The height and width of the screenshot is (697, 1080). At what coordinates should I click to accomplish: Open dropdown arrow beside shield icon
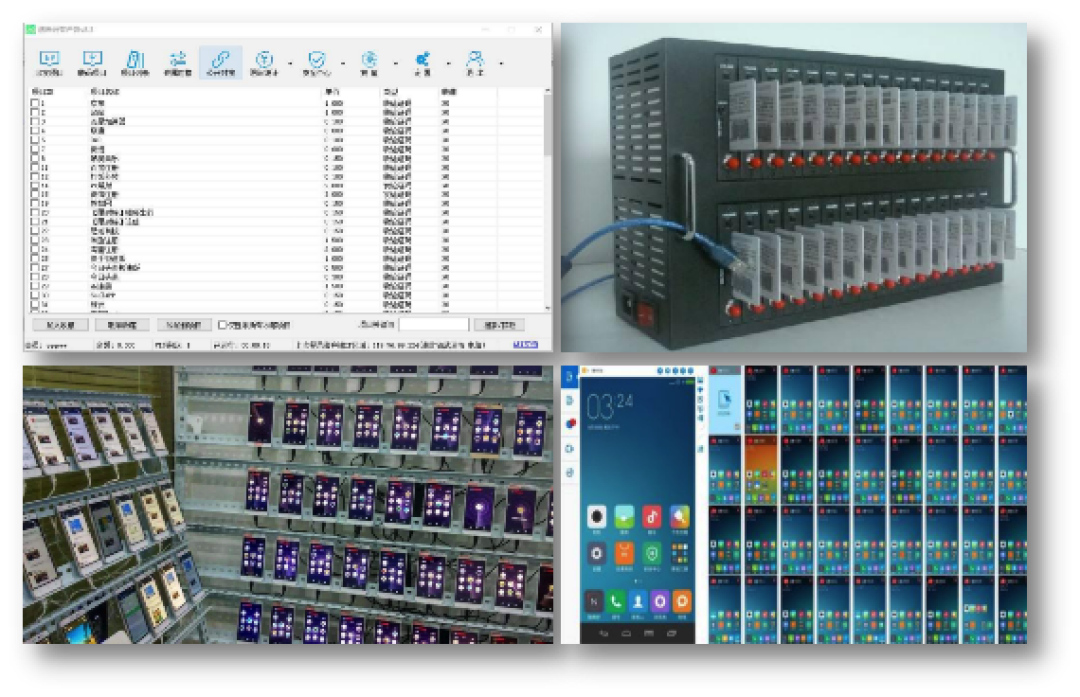[343, 63]
